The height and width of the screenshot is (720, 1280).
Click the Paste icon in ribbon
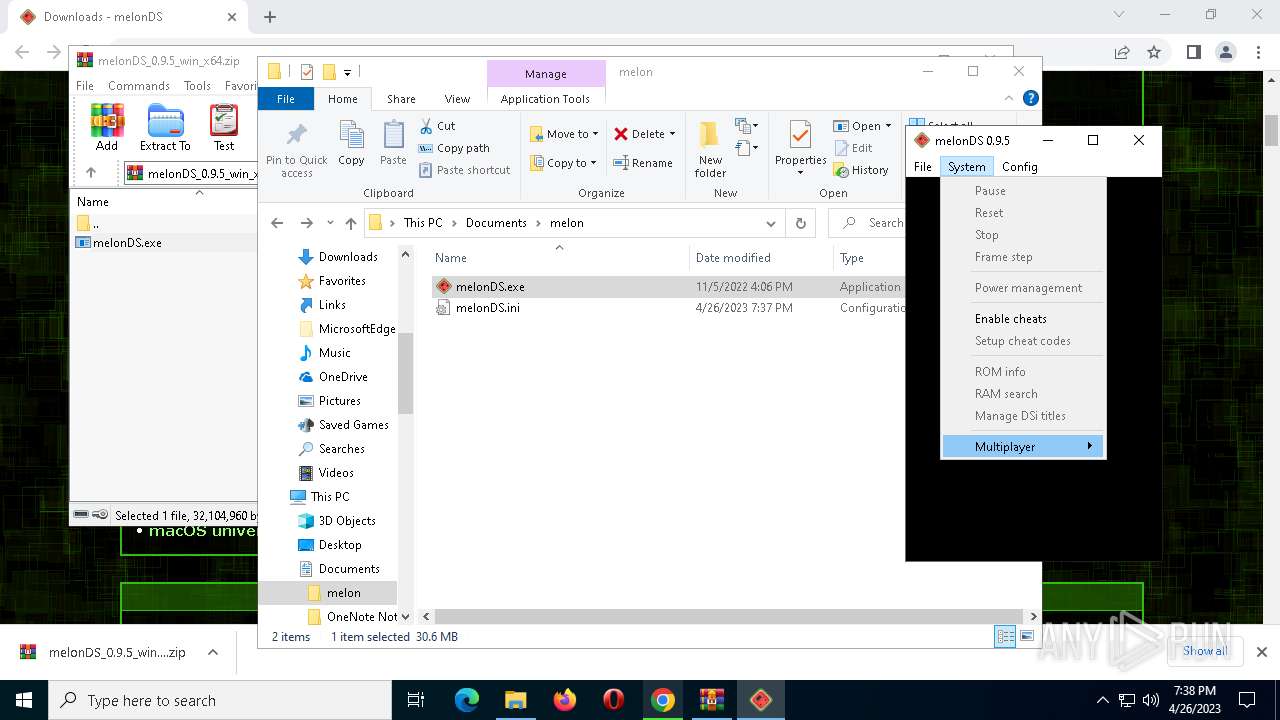coord(394,135)
